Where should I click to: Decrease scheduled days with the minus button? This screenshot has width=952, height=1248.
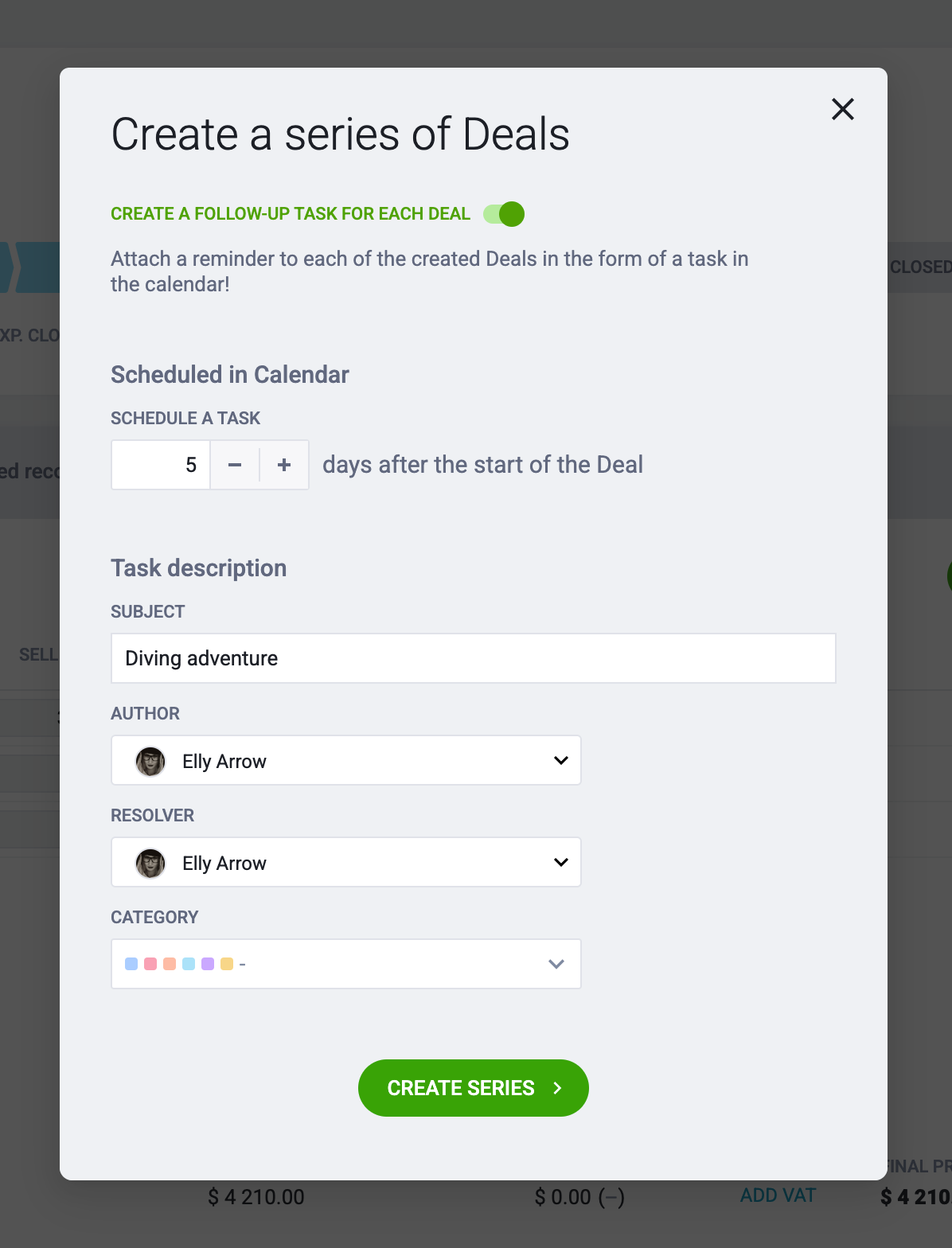pos(235,465)
